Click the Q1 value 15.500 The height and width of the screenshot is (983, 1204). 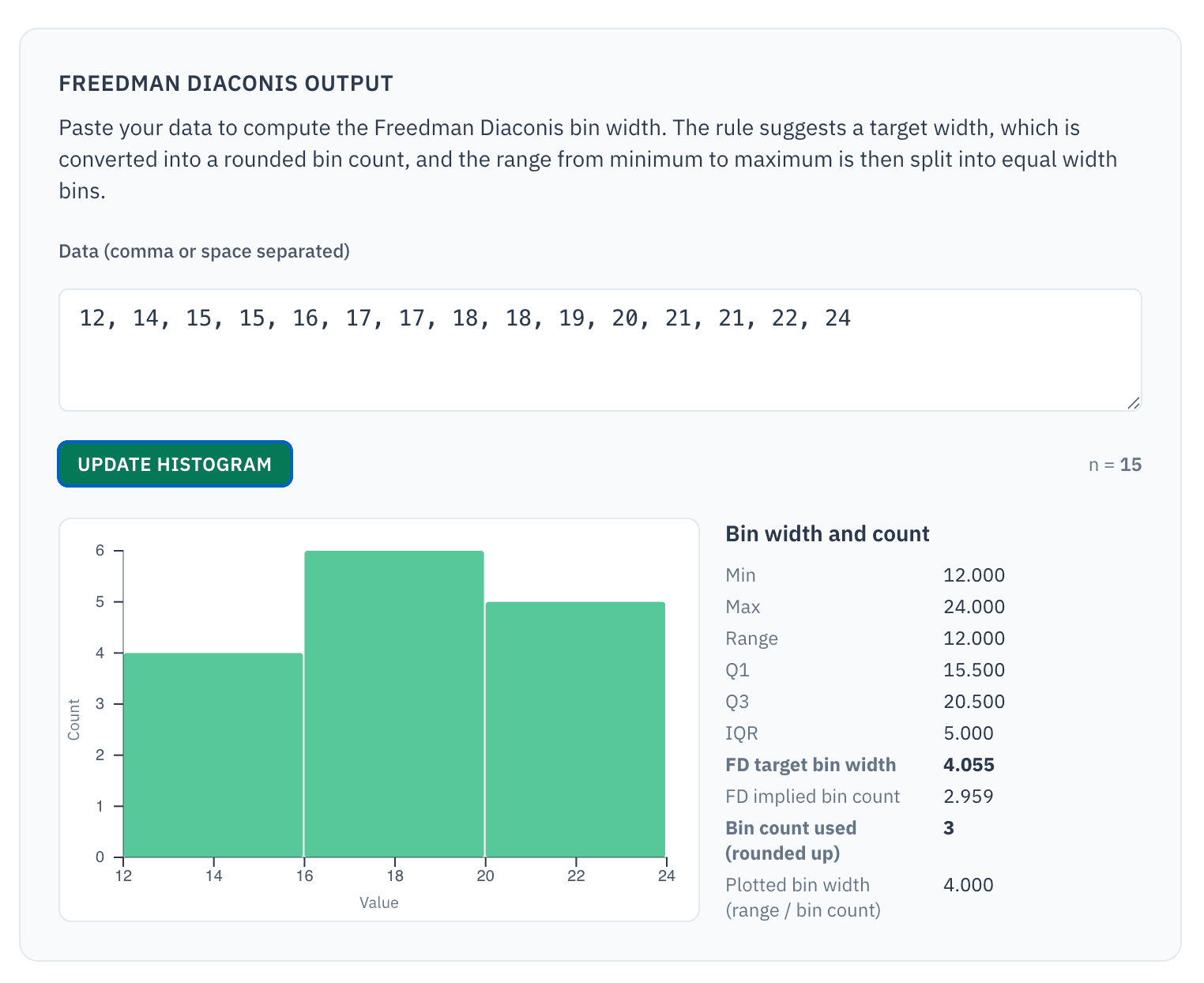coord(974,669)
